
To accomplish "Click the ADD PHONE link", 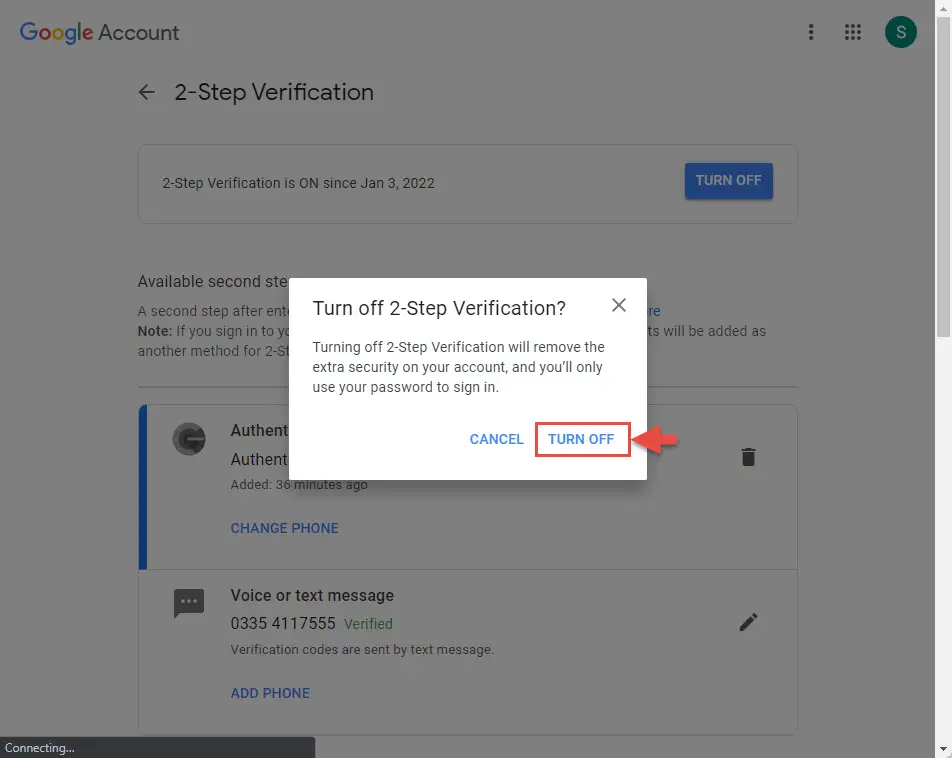I will tap(270, 693).
